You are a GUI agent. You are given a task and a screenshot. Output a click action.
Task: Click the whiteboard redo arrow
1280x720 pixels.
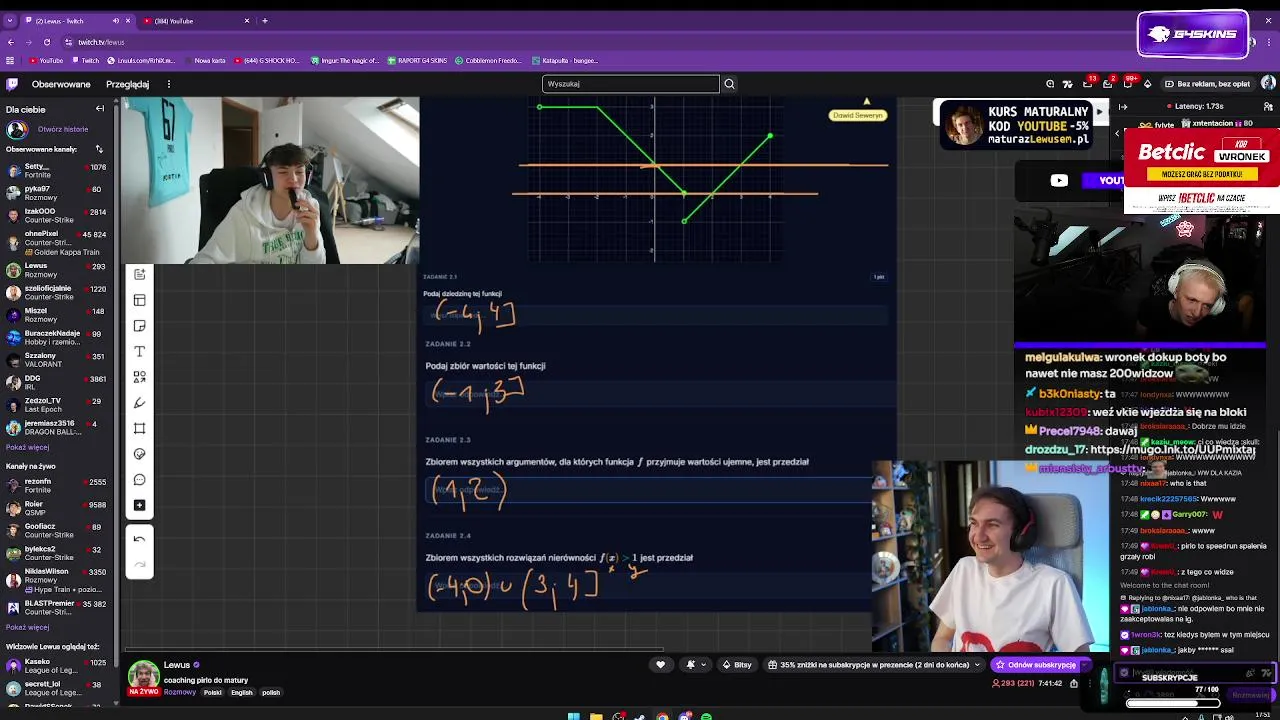coord(139,564)
